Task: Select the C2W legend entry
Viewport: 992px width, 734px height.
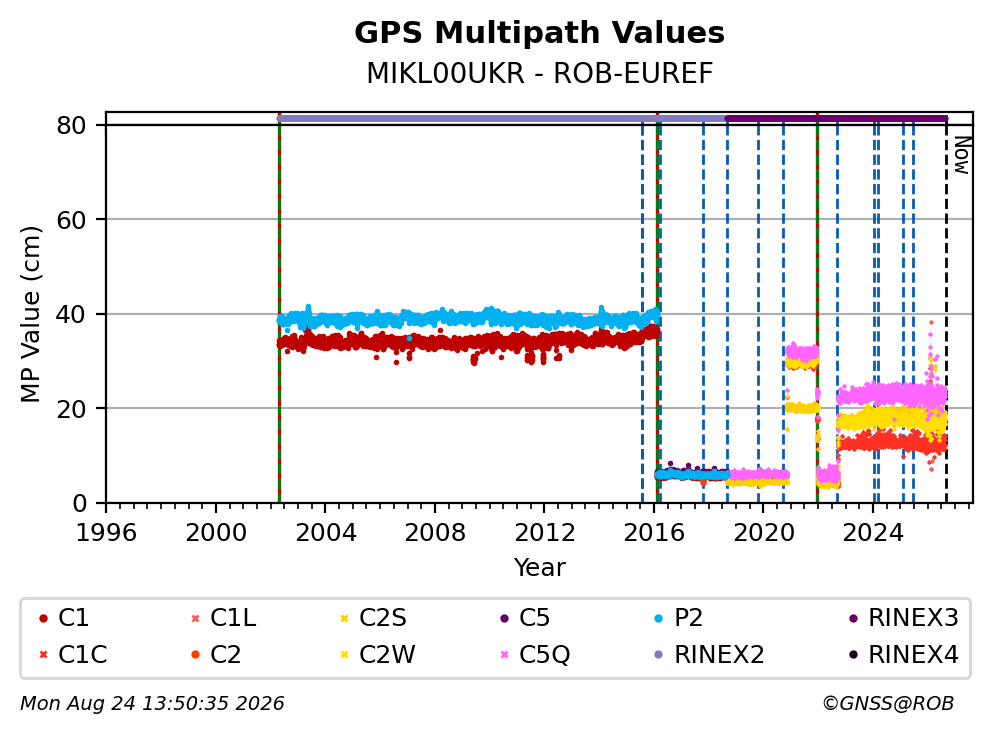Action: click(378, 654)
